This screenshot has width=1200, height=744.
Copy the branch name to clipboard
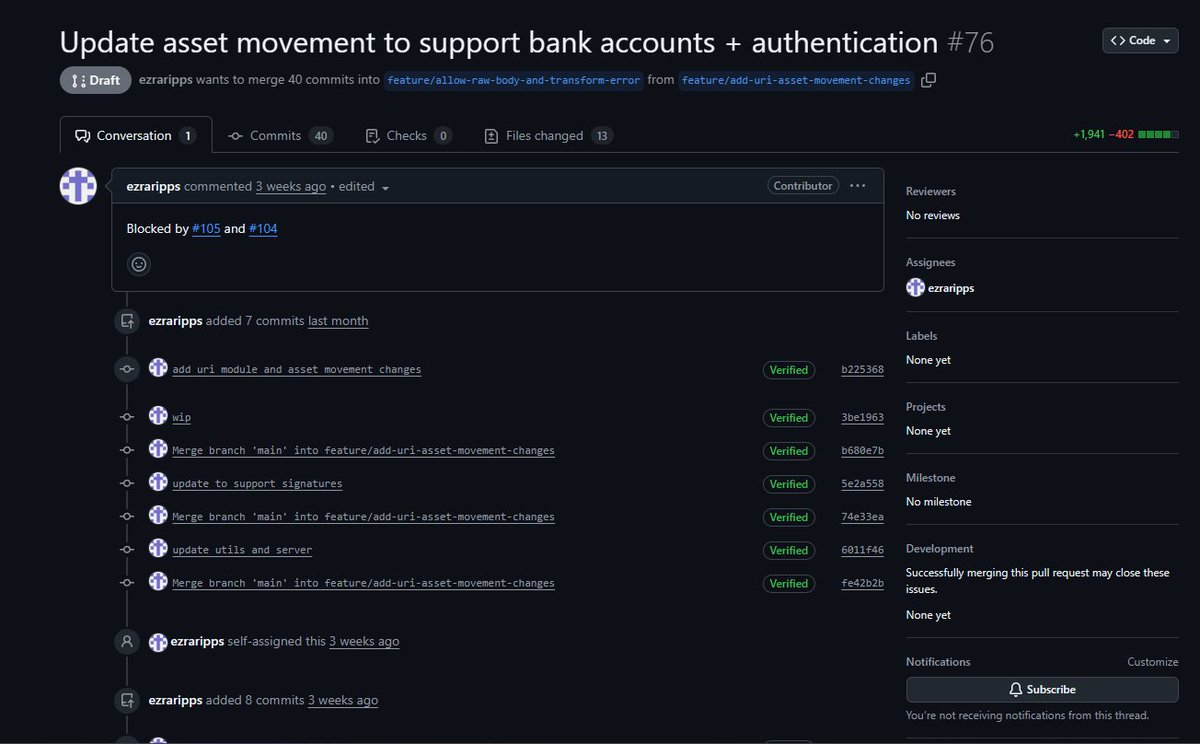click(928, 80)
